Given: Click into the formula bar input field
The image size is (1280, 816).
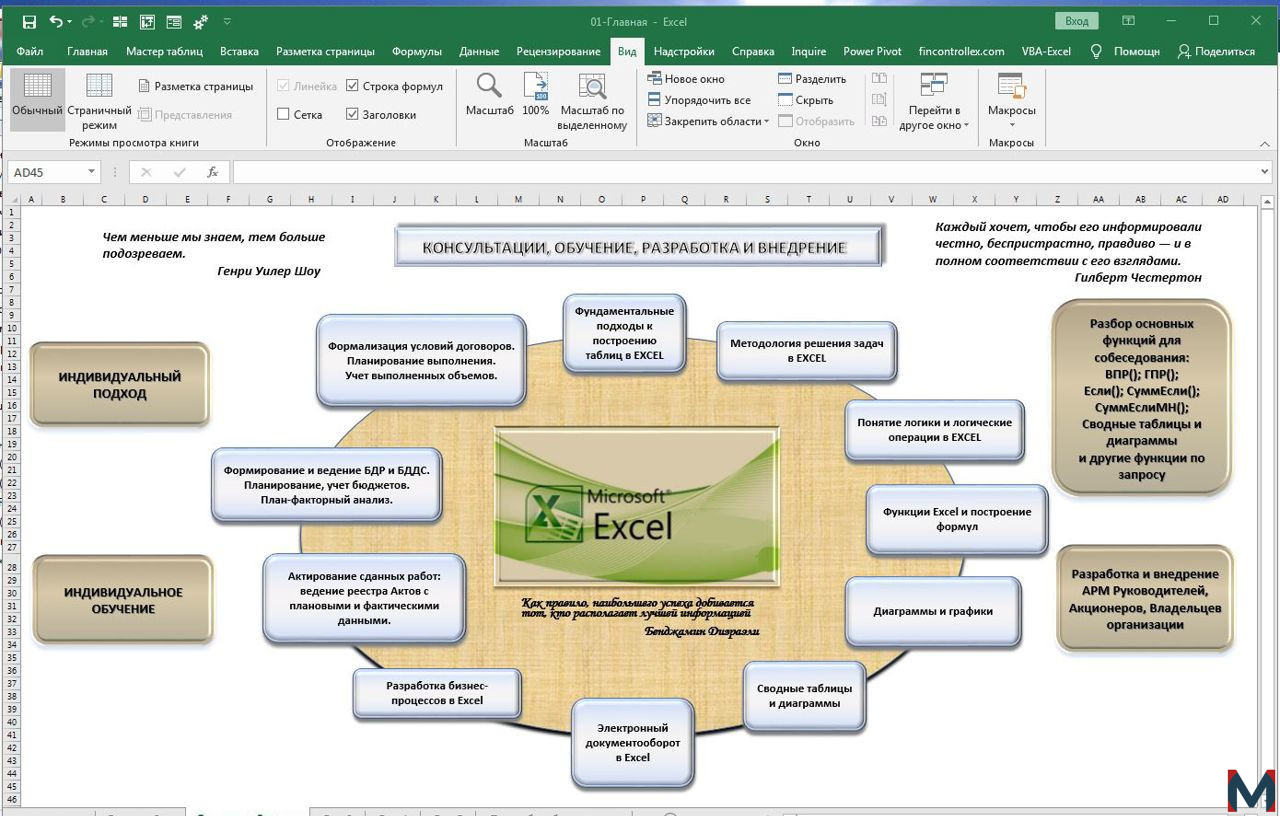Looking at the screenshot, I should click(745, 172).
